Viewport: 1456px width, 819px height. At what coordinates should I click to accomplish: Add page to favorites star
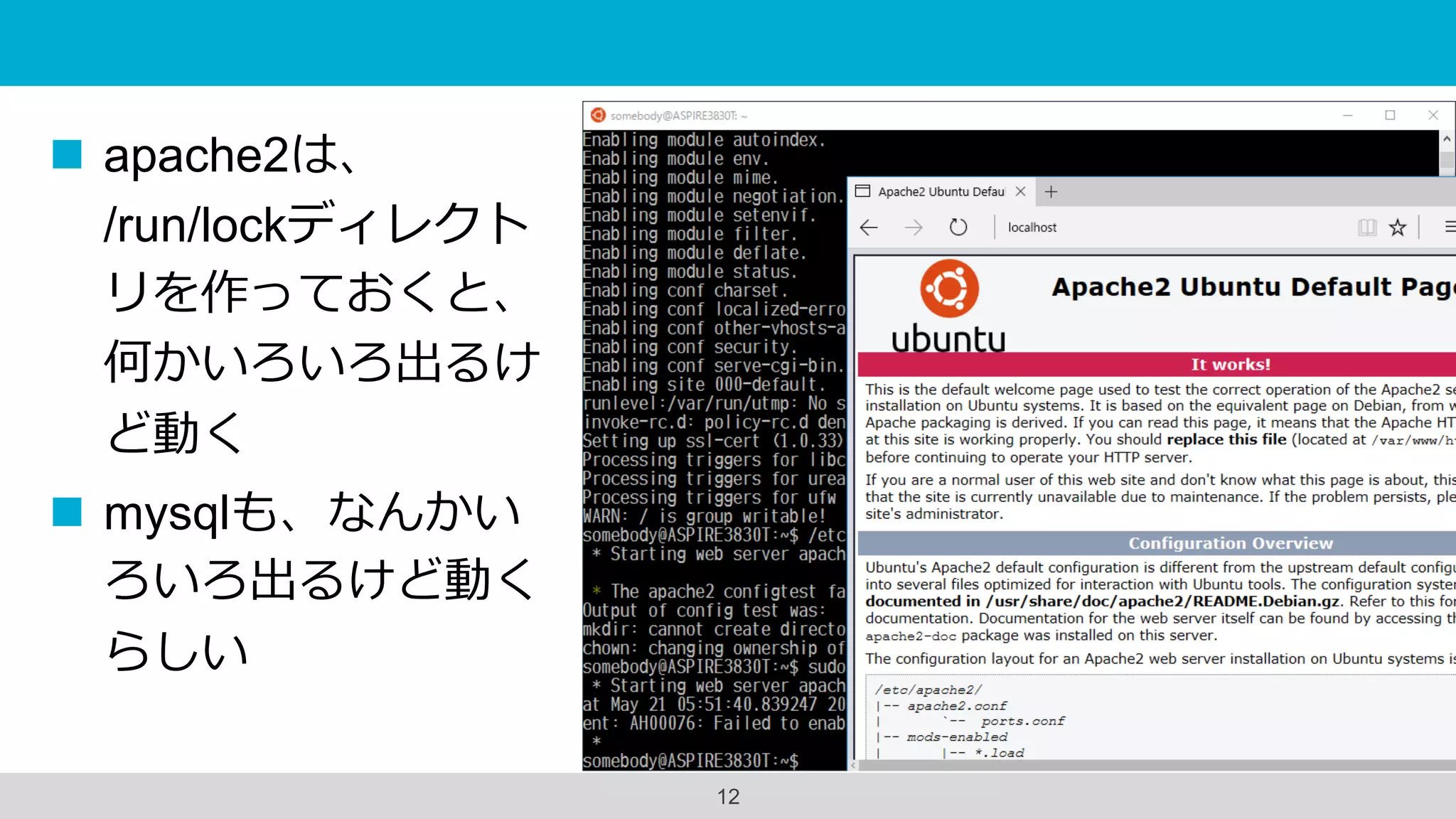click(1398, 227)
